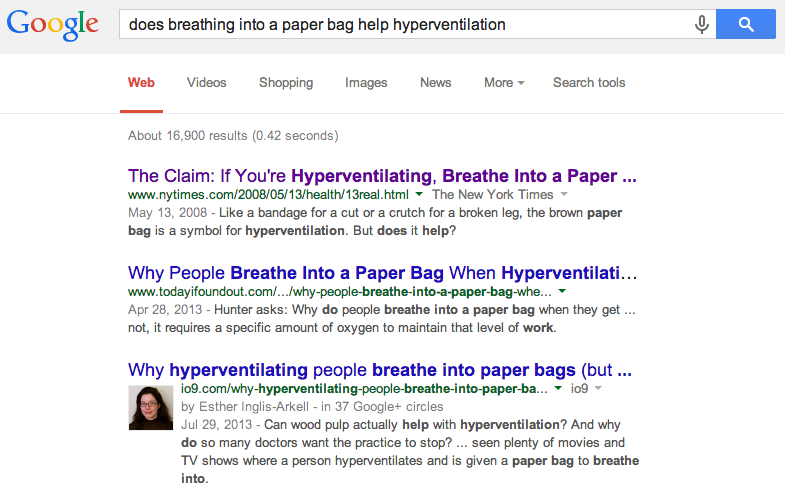Image resolution: width=785 pixels, height=490 pixels.
Task: Click the May 13, 2008 snippet date
Action: point(167,213)
